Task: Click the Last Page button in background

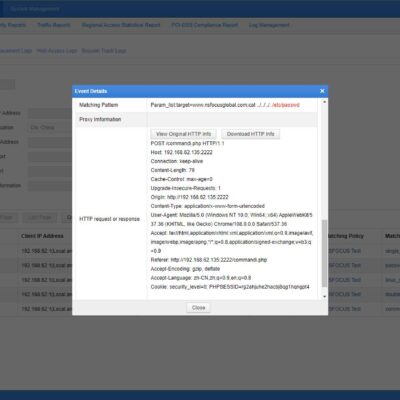Action: (40, 218)
